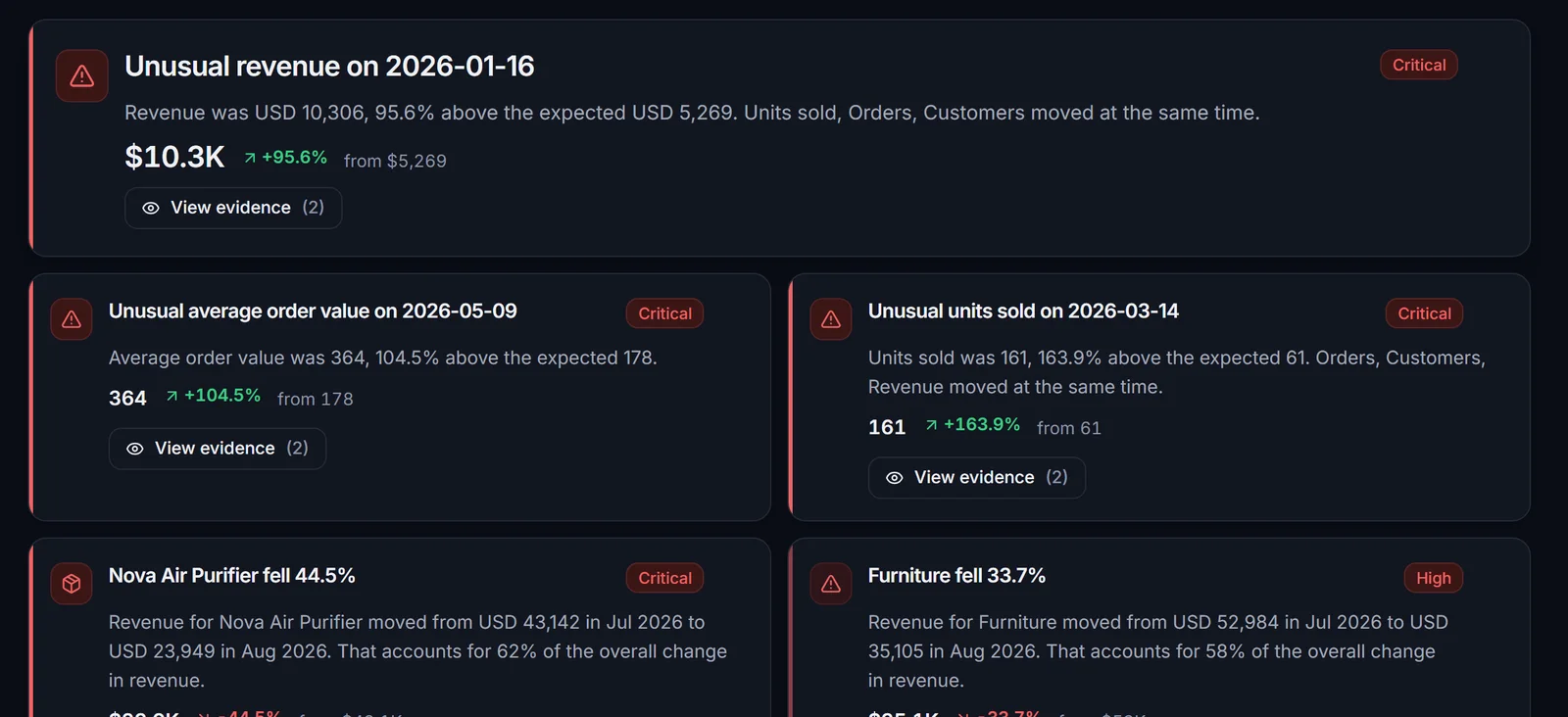Click the up-arrow trend icon next to +163.9%
Viewport: 1568px width, 717px height.
click(x=932, y=425)
